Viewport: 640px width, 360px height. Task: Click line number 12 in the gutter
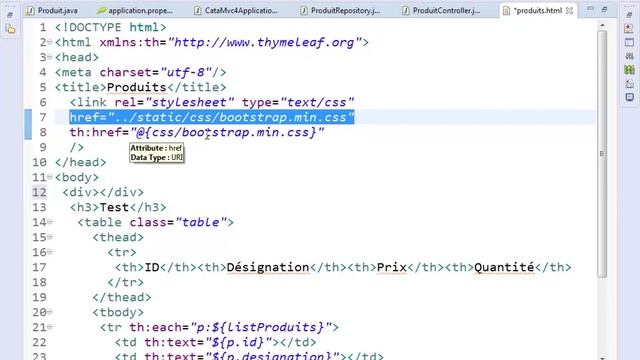tap(40, 192)
